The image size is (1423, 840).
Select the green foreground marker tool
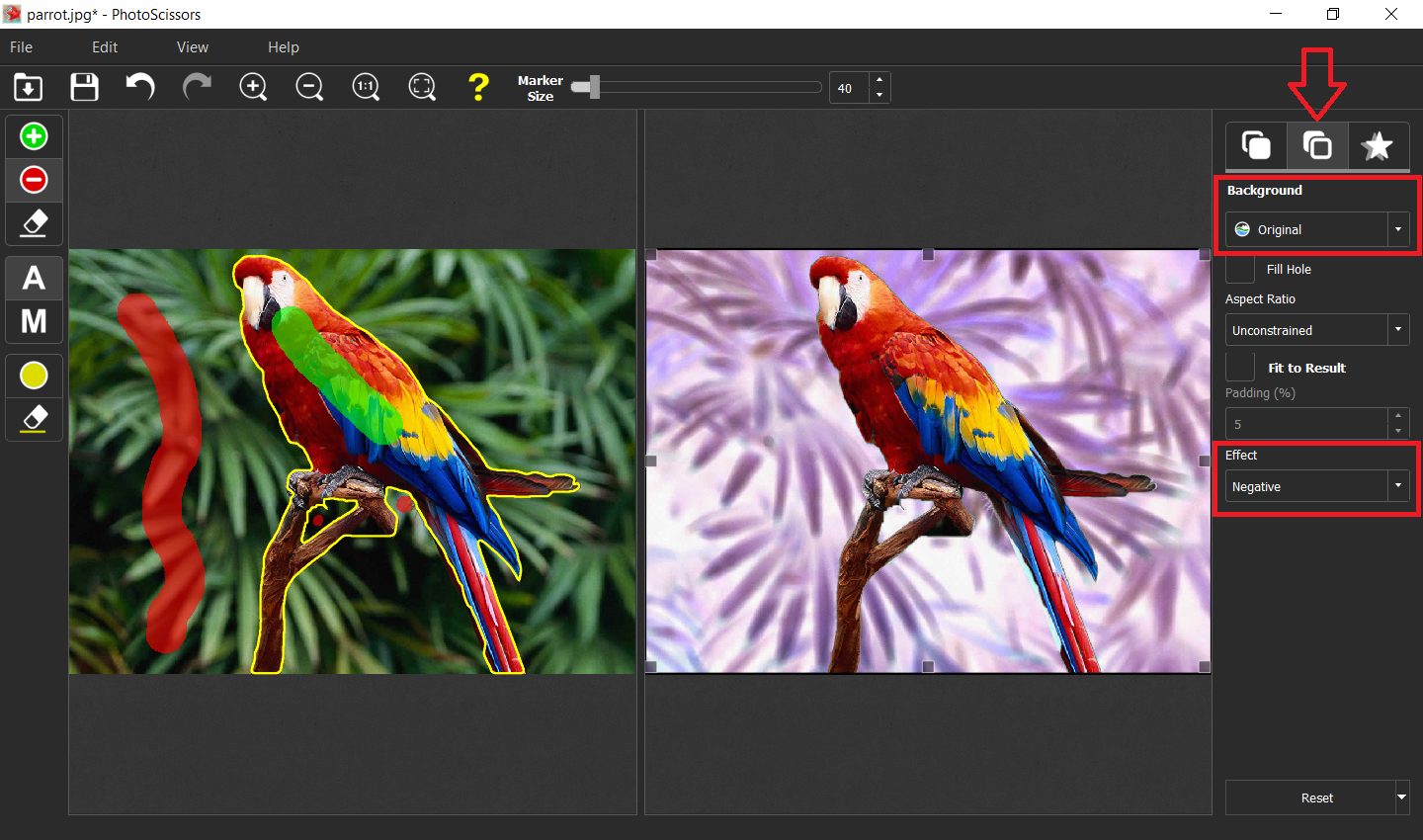(x=33, y=136)
